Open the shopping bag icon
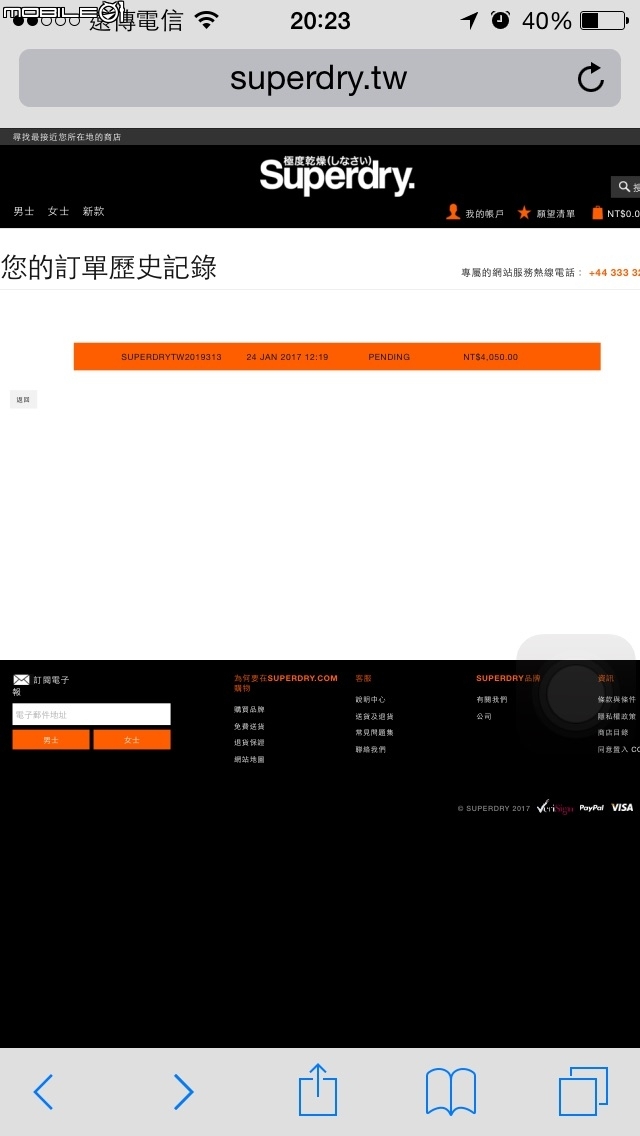The width and height of the screenshot is (640, 1136). tap(597, 212)
